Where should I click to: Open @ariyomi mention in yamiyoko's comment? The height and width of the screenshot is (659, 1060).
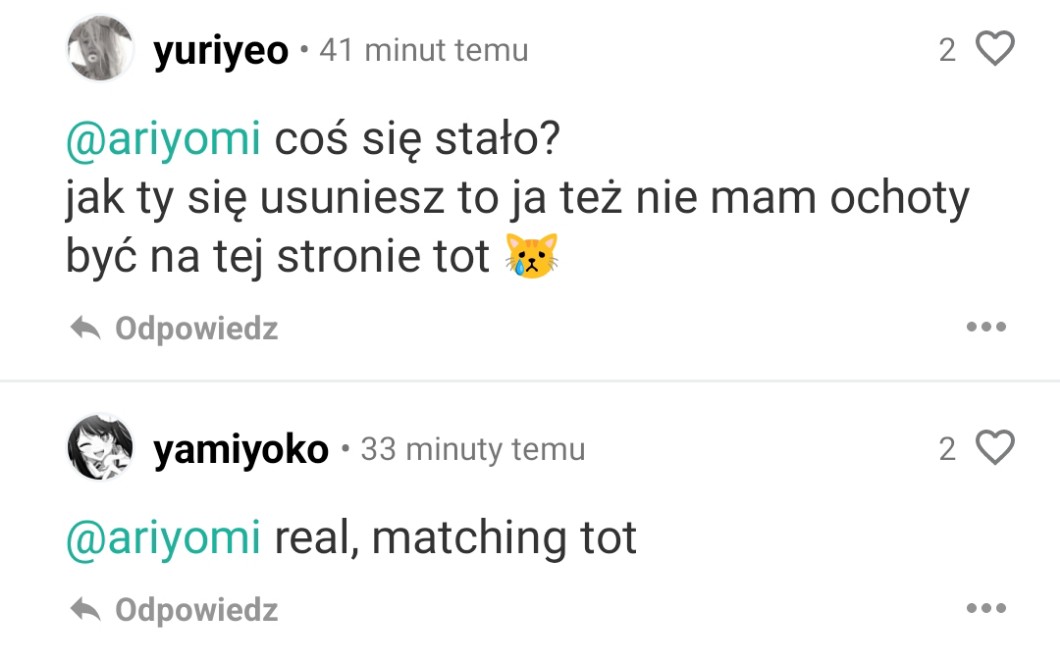tap(163, 538)
